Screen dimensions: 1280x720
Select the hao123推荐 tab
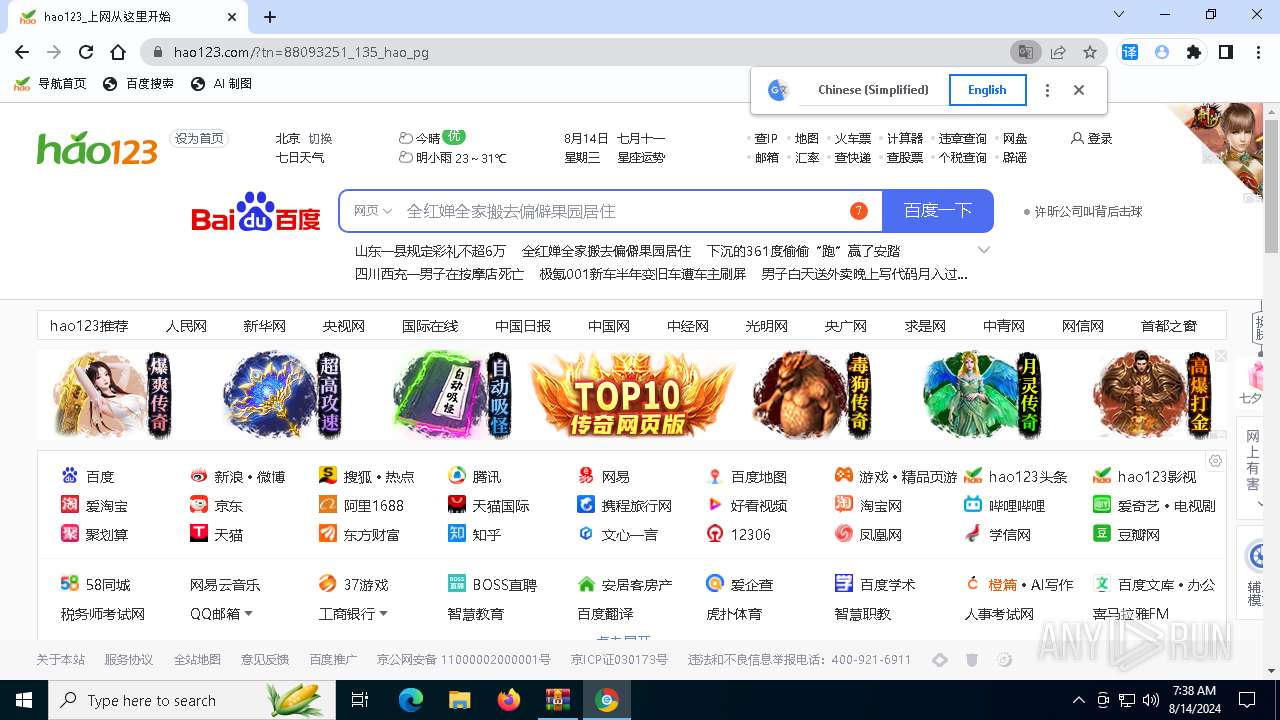(89, 326)
